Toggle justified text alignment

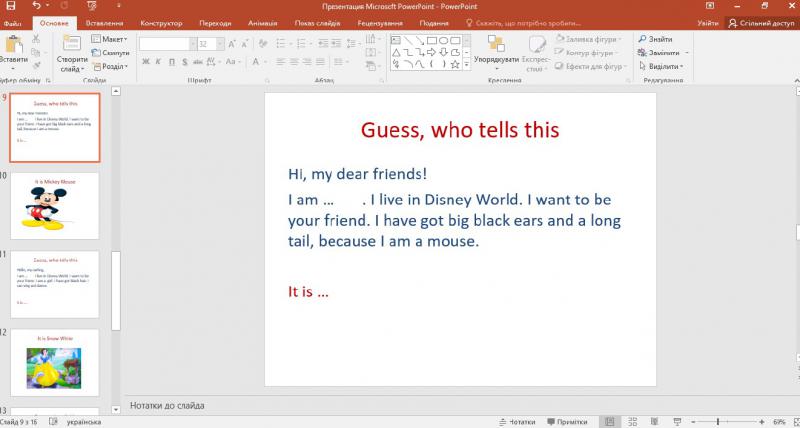point(320,62)
